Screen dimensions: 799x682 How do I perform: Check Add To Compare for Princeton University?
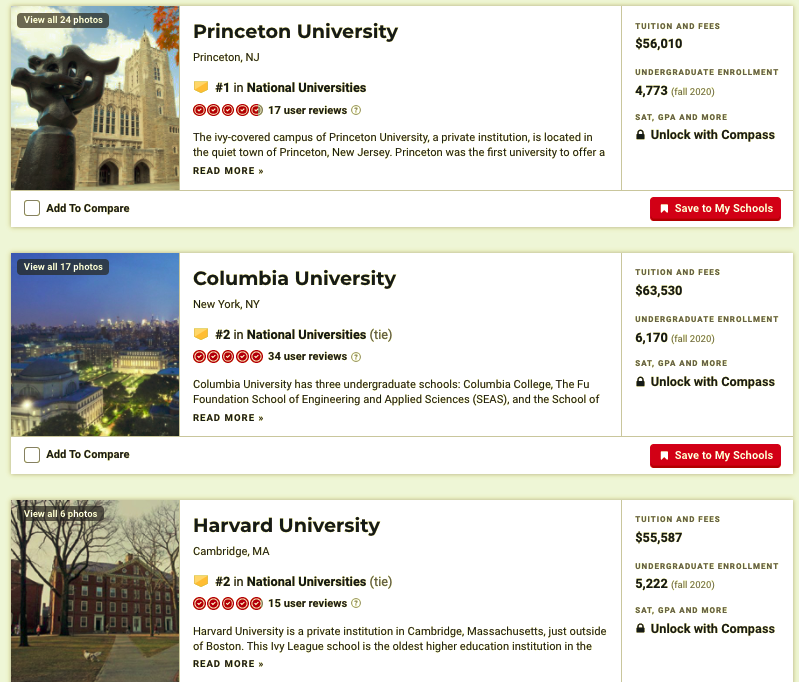click(x=32, y=208)
